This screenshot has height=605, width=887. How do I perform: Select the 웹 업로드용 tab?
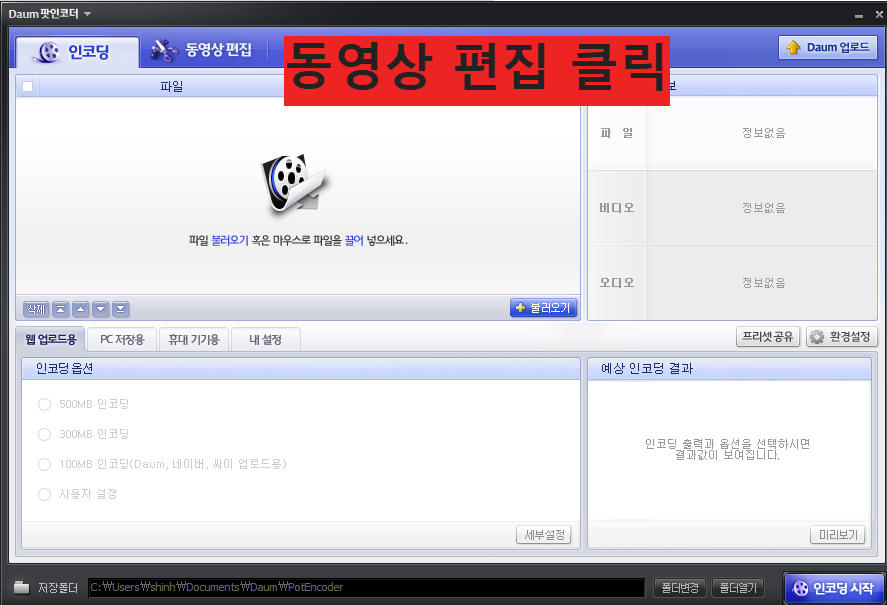(50, 340)
